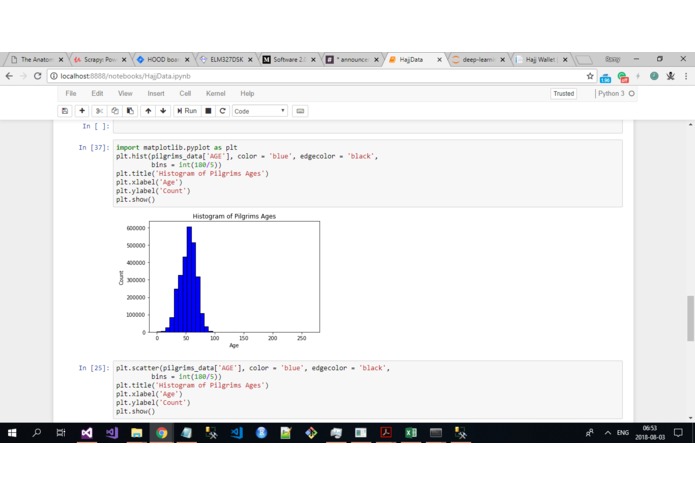Open the cell type Code dropdown
Screen dimensions: 695x494
(x=260, y=111)
